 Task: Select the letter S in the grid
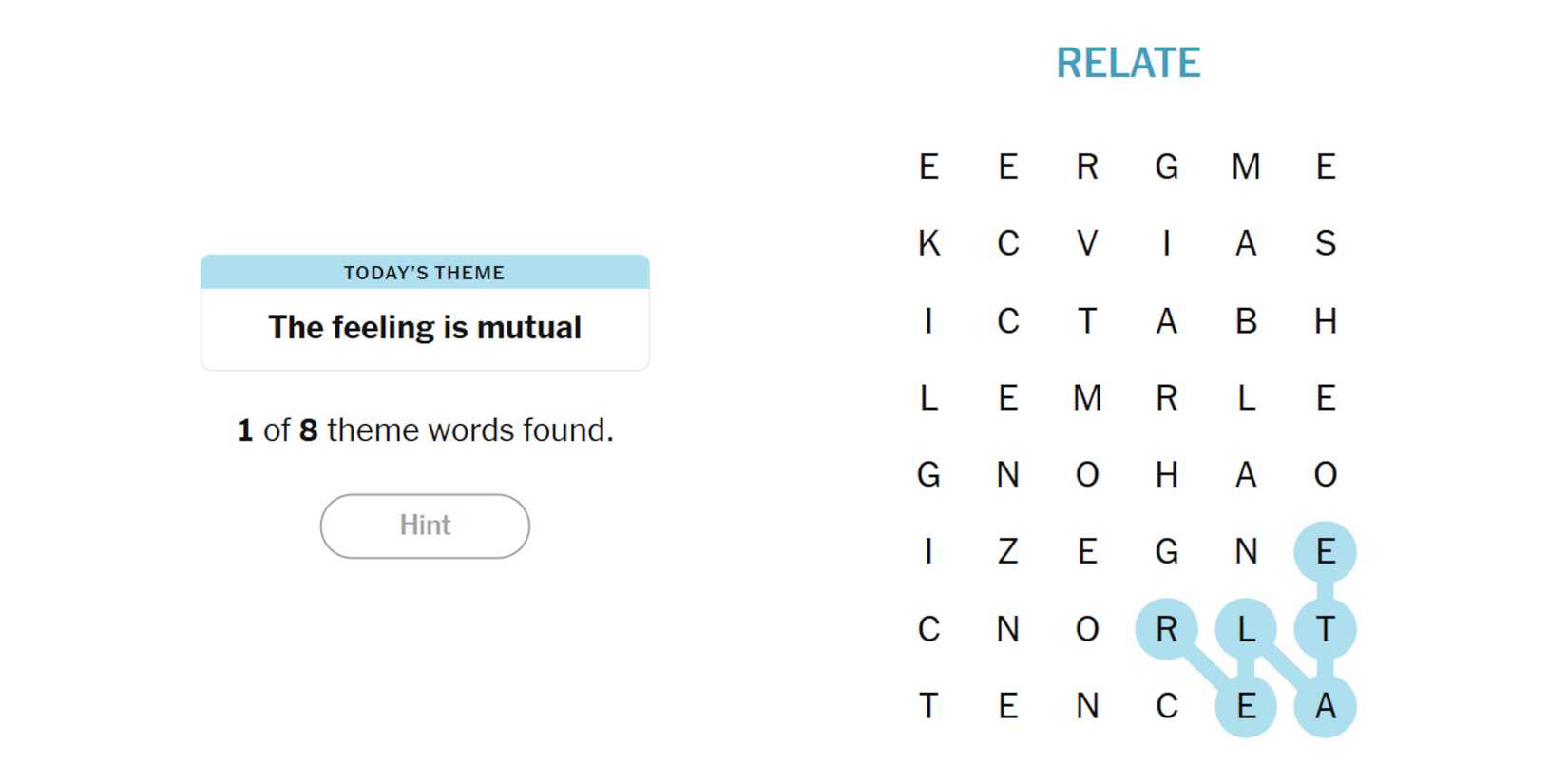[x=1326, y=244]
